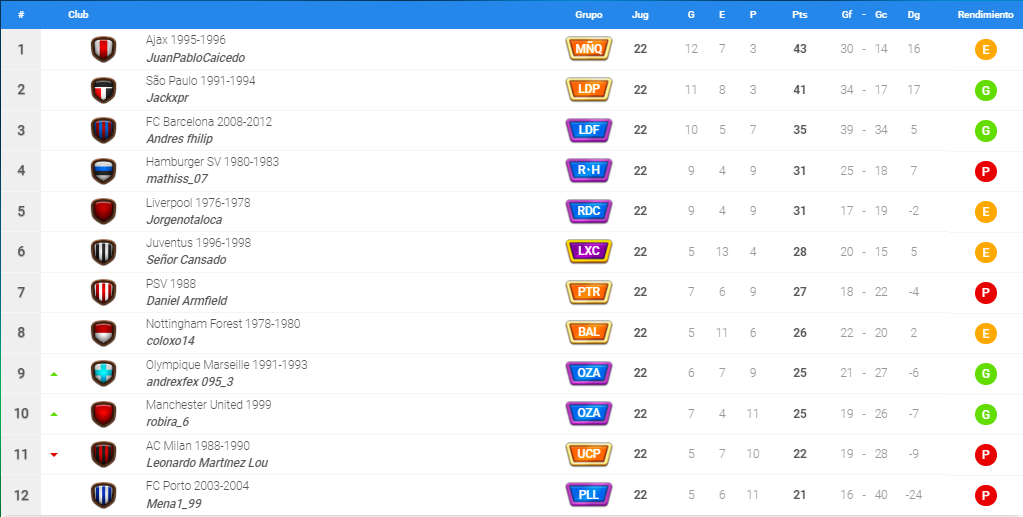The width and height of the screenshot is (1023, 517).
Task: Click the LXC group badge for Juventus
Action: pyautogui.click(x=588, y=251)
